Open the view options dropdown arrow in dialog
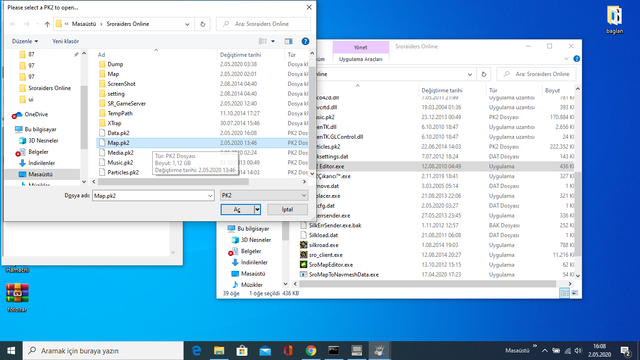 (x=273, y=41)
